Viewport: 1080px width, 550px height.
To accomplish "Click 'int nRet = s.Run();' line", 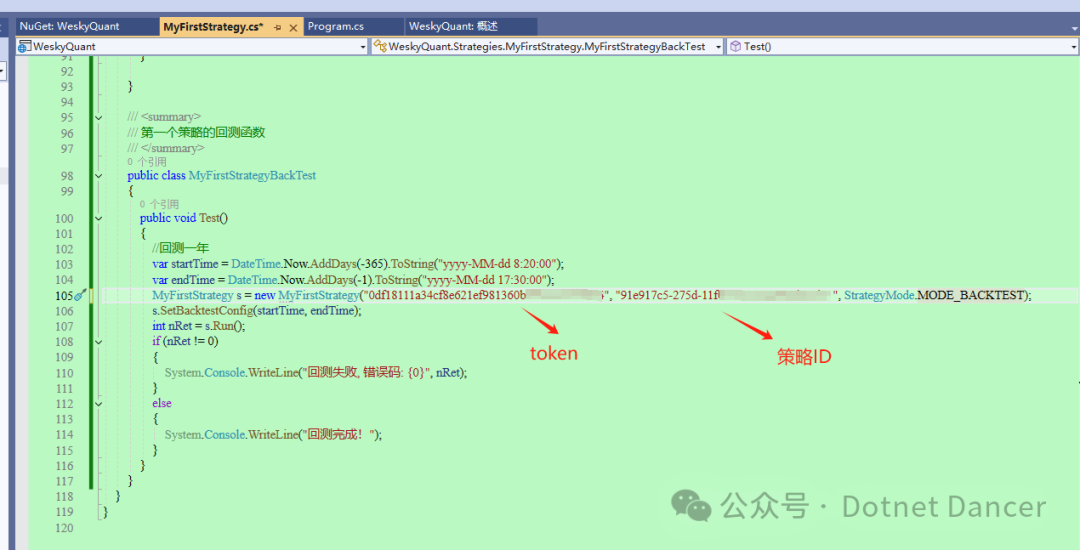I will [198, 326].
